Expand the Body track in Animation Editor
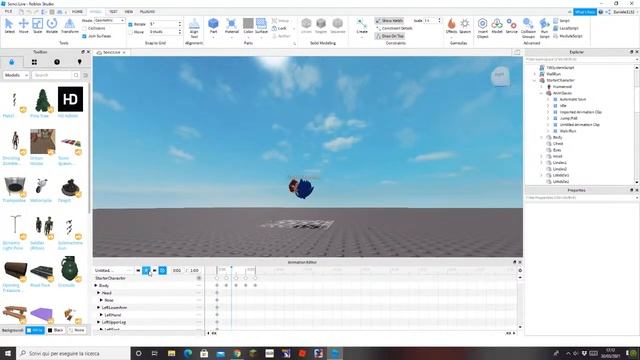The width and height of the screenshot is (640, 360). (x=96, y=285)
